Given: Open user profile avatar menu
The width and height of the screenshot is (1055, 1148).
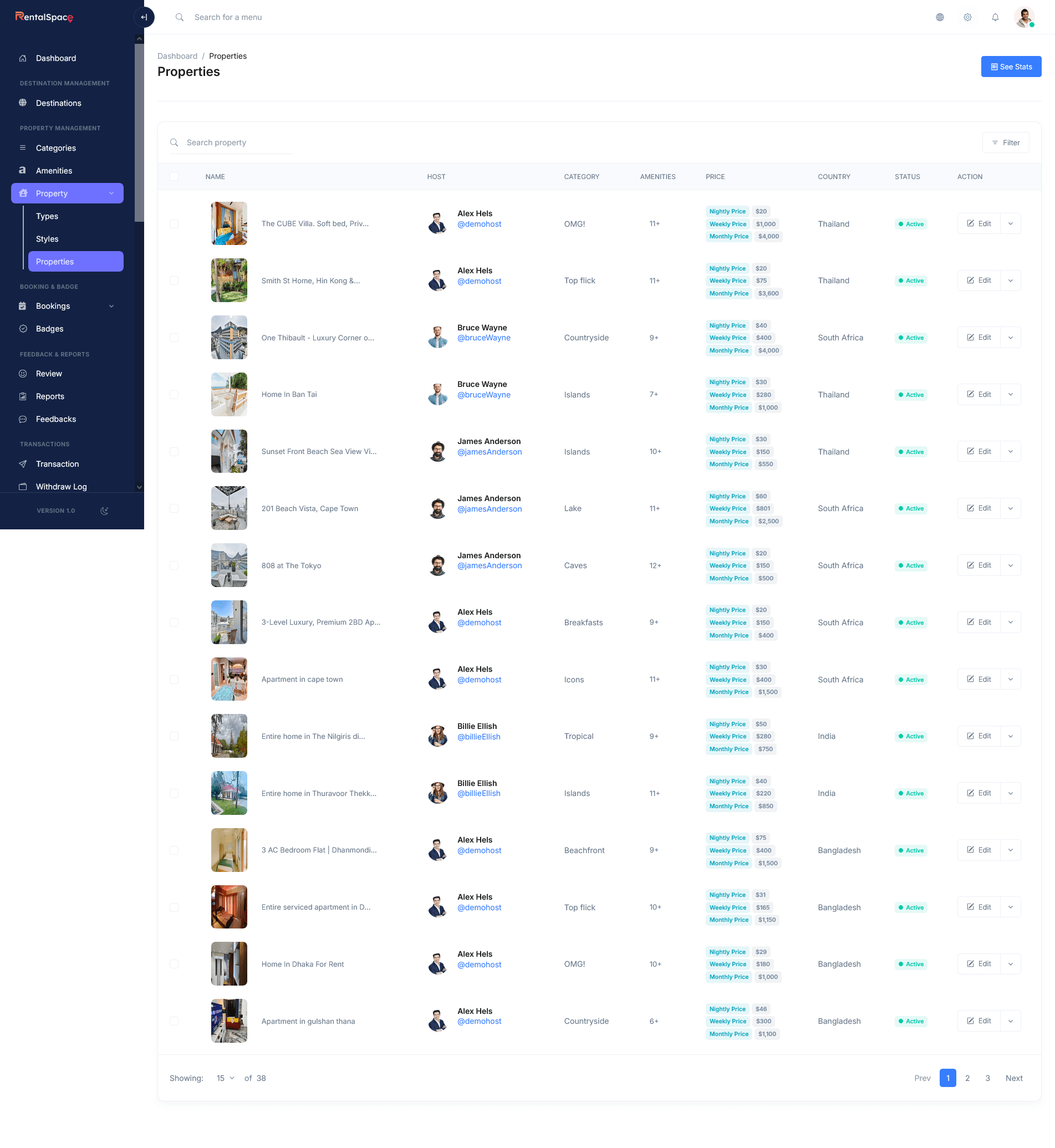Looking at the screenshot, I should (x=1024, y=17).
